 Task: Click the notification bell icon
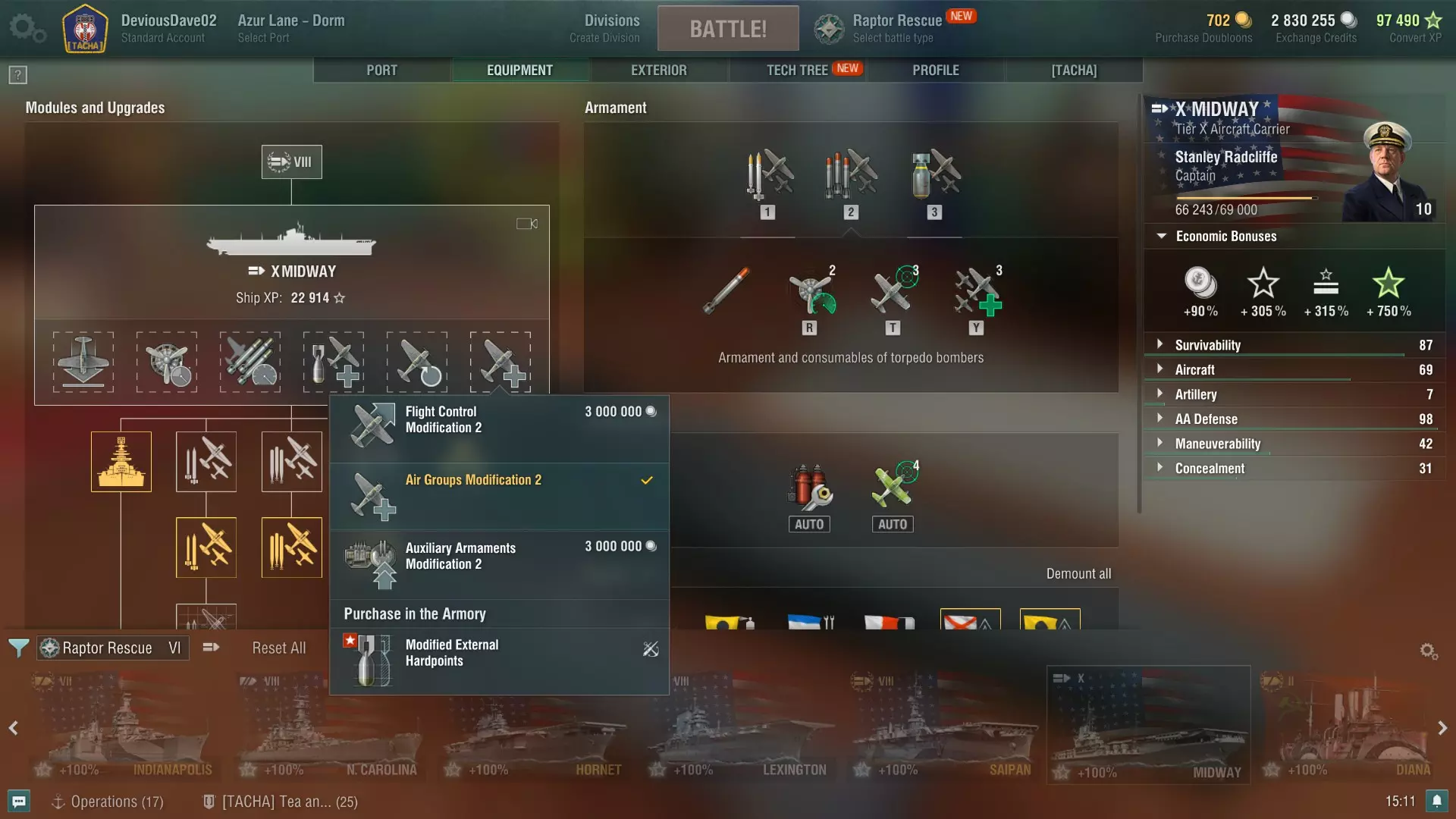pyautogui.click(x=1437, y=801)
